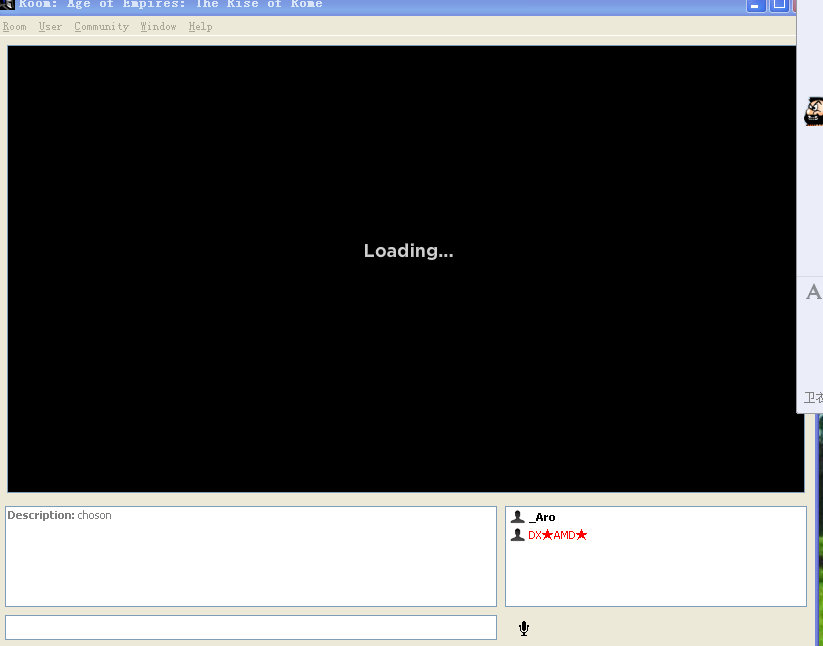Image resolution: width=823 pixels, height=646 pixels.
Task: Focus the chat message input field
Action: point(250,627)
